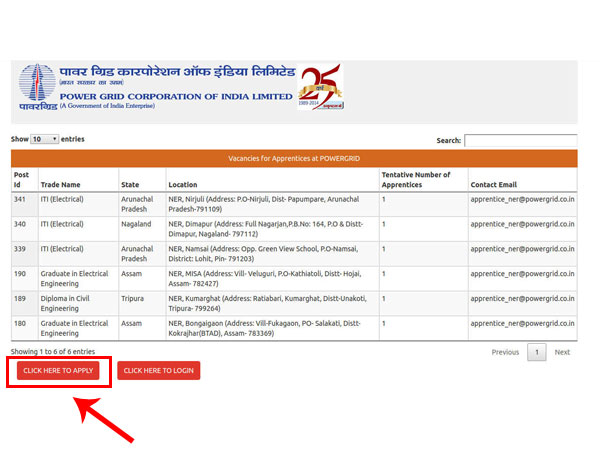Select page number 1
Viewport: 600px width, 450px height.
[536, 352]
